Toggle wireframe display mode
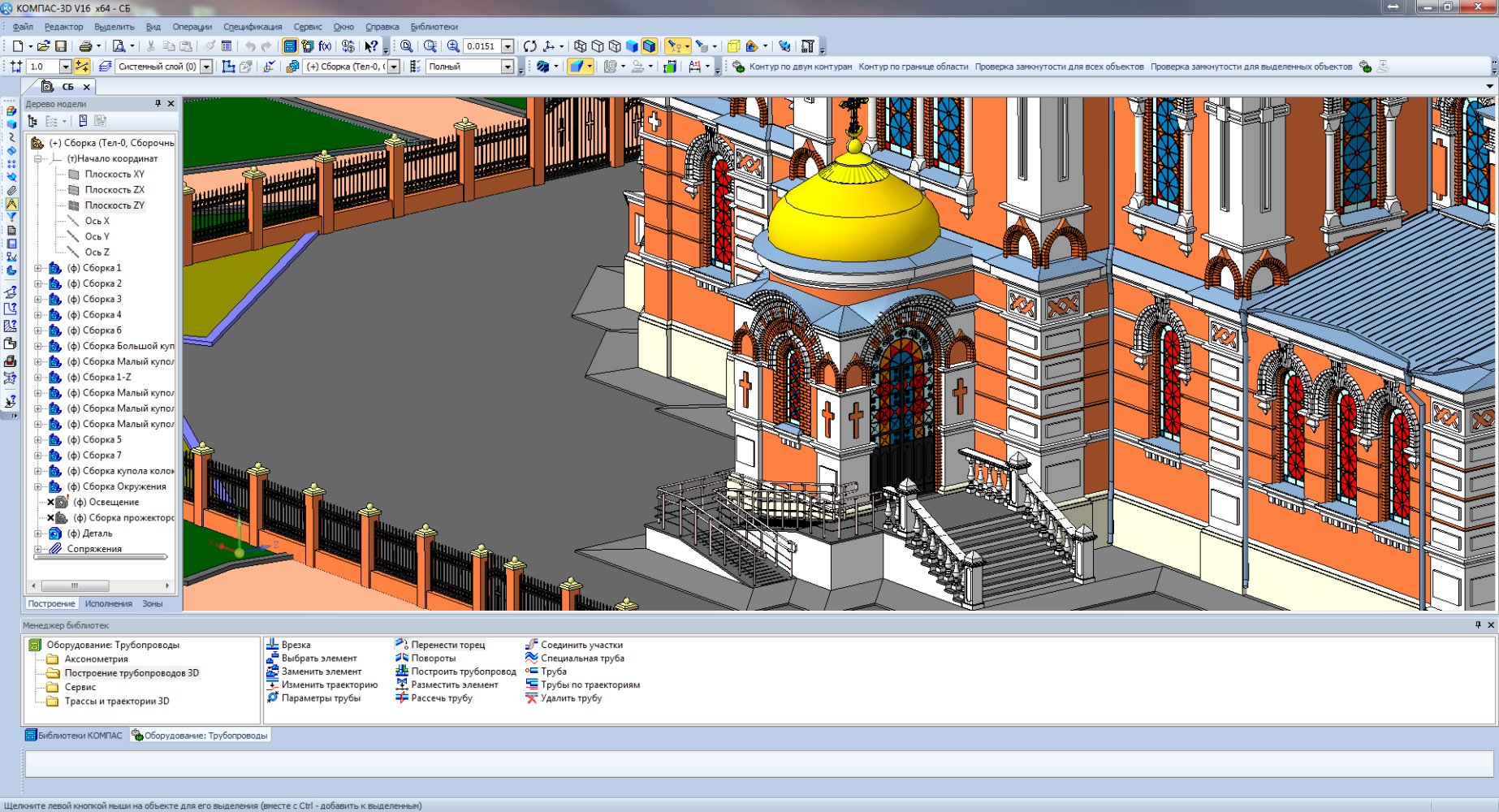 point(580,46)
